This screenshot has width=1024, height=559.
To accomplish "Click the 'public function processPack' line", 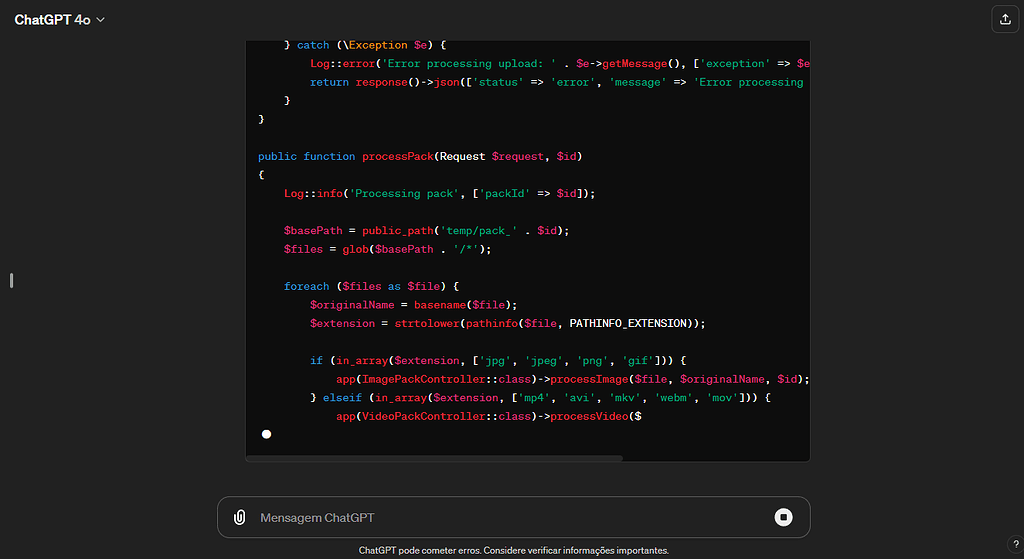I will coord(420,156).
